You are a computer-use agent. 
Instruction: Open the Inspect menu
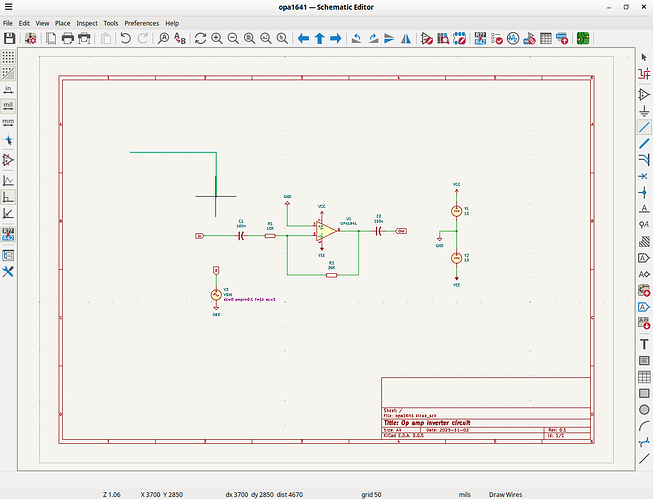pyautogui.click(x=87, y=22)
